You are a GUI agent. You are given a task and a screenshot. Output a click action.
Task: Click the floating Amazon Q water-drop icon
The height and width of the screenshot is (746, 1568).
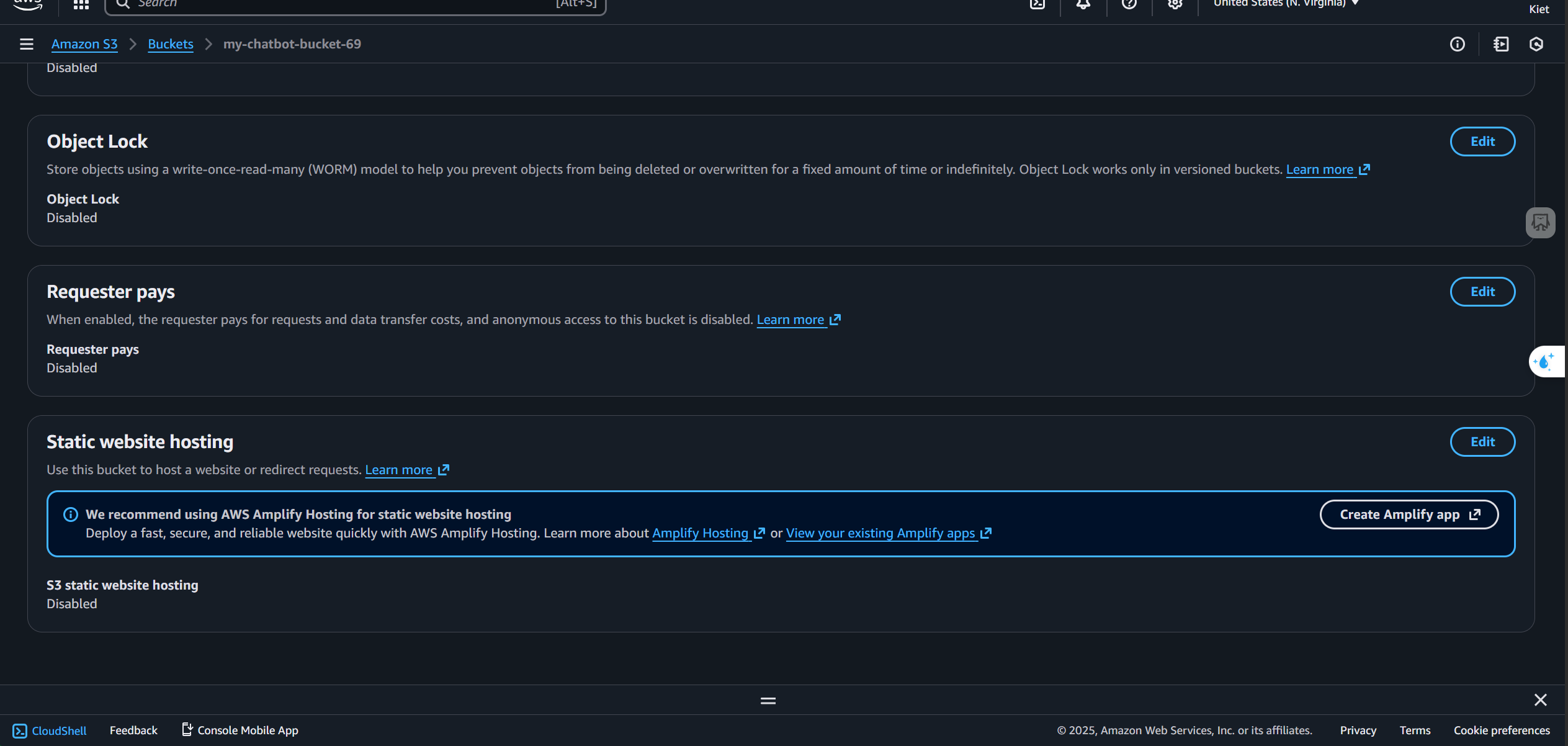pyautogui.click(x=1545, y=362)
